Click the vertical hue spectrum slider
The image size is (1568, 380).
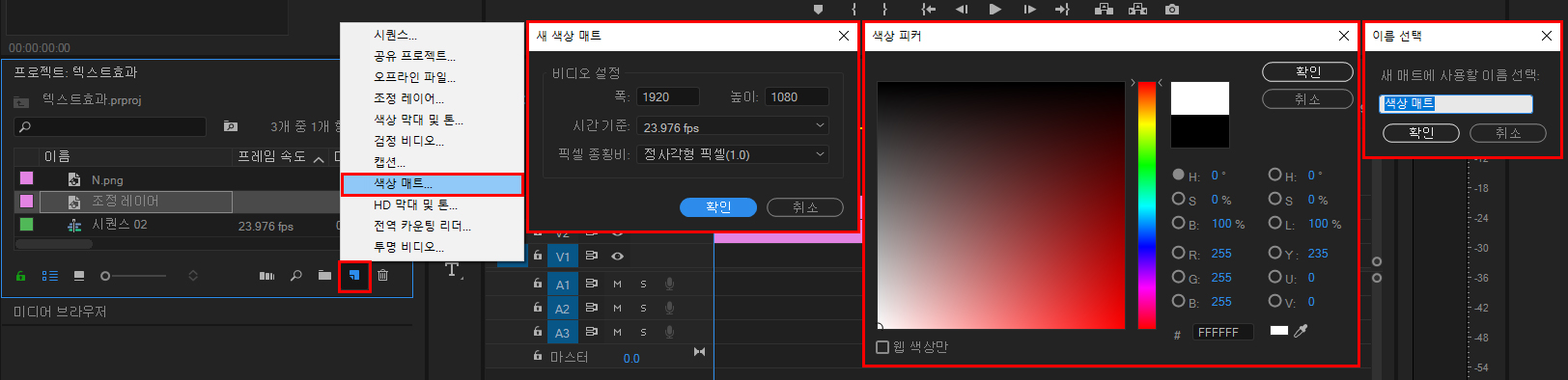[1147, 205]
